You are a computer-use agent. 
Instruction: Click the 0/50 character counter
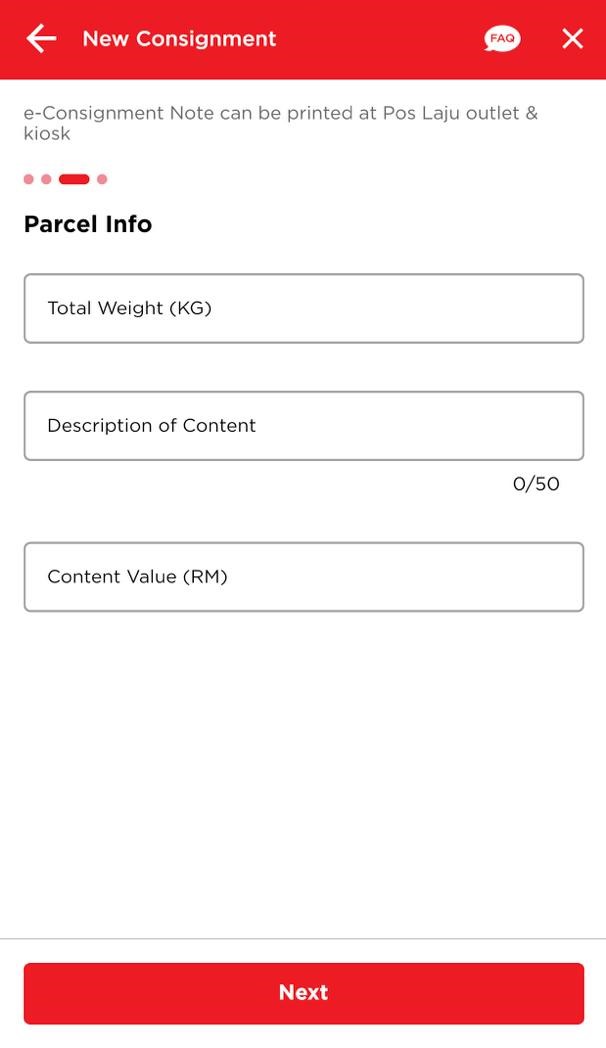pos(536,484)
